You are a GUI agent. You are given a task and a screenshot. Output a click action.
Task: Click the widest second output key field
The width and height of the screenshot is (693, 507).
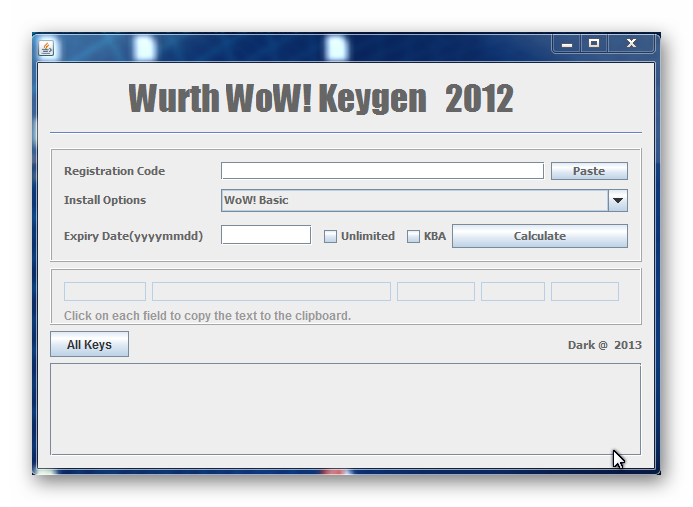[x=271, y=292]
